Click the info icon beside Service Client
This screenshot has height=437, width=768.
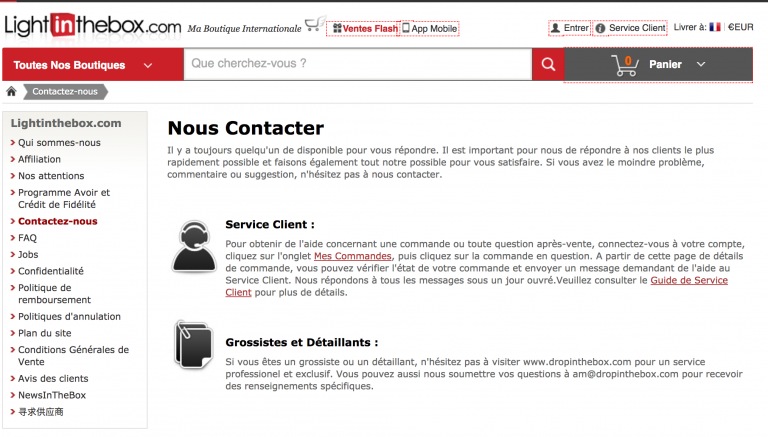600,28
